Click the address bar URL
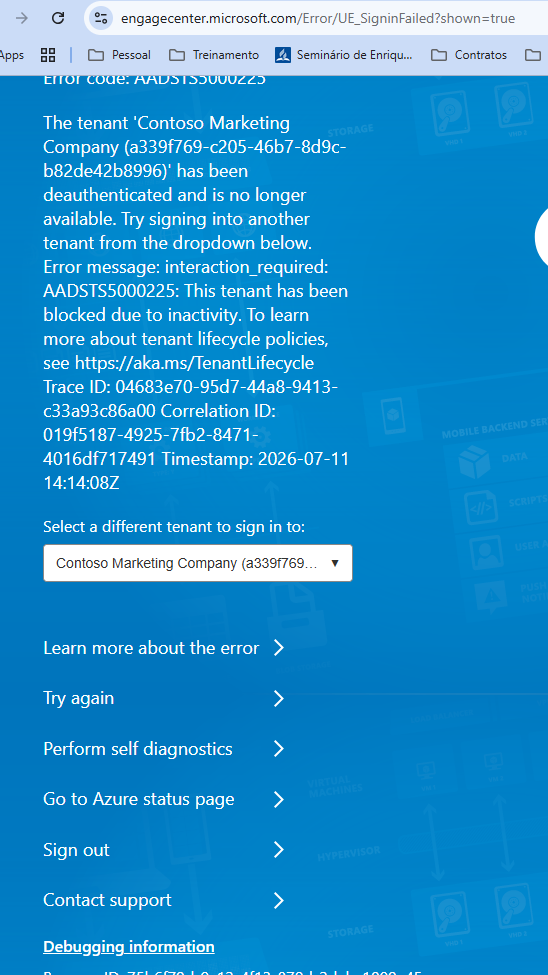Screen dimensions: 548x975 [318, 19]
